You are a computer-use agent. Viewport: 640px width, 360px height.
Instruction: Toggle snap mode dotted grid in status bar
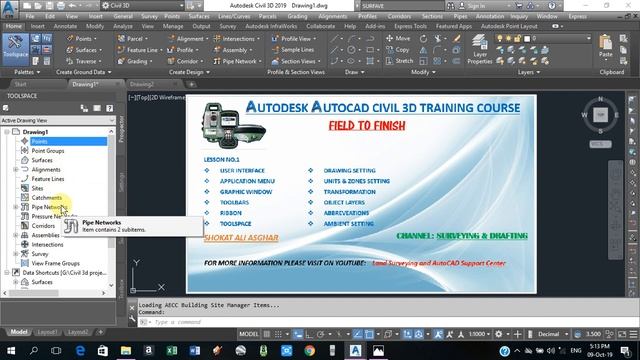coord(278,334)
